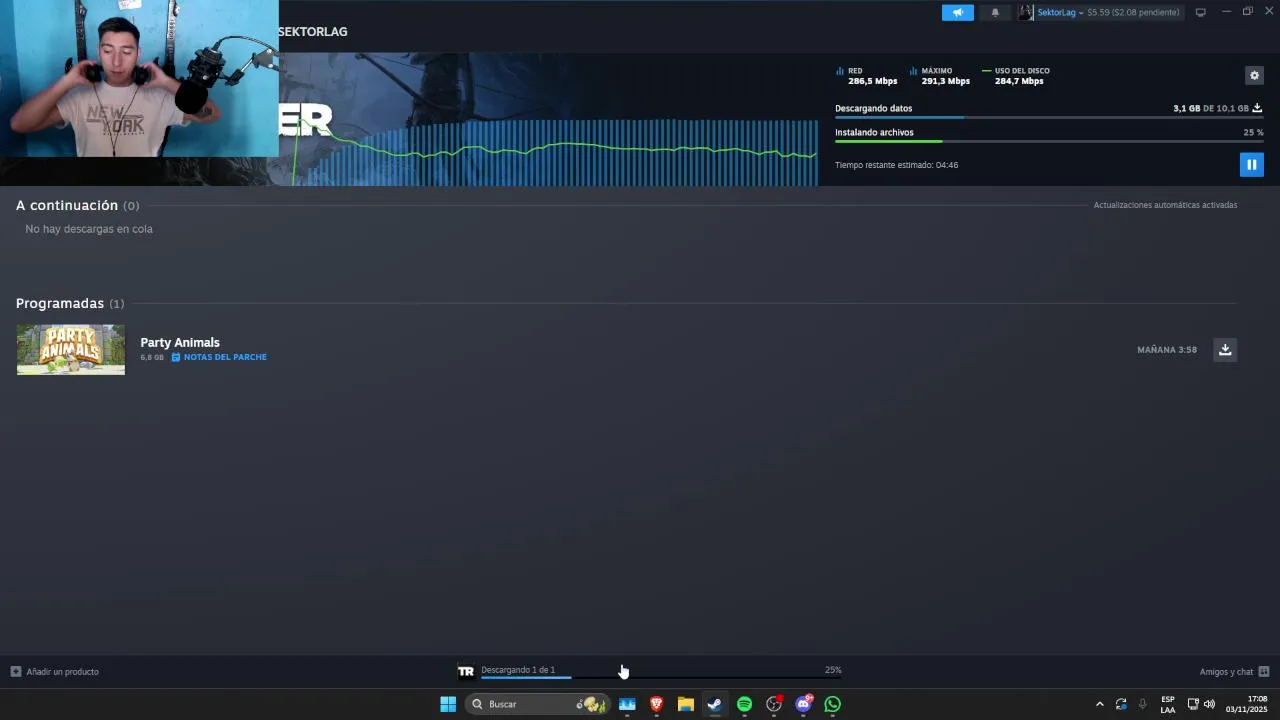The width and height of the screenshot is (1280, 720).
Task: Open Spotify from taskbar
Action: click(x=744, y=704)
